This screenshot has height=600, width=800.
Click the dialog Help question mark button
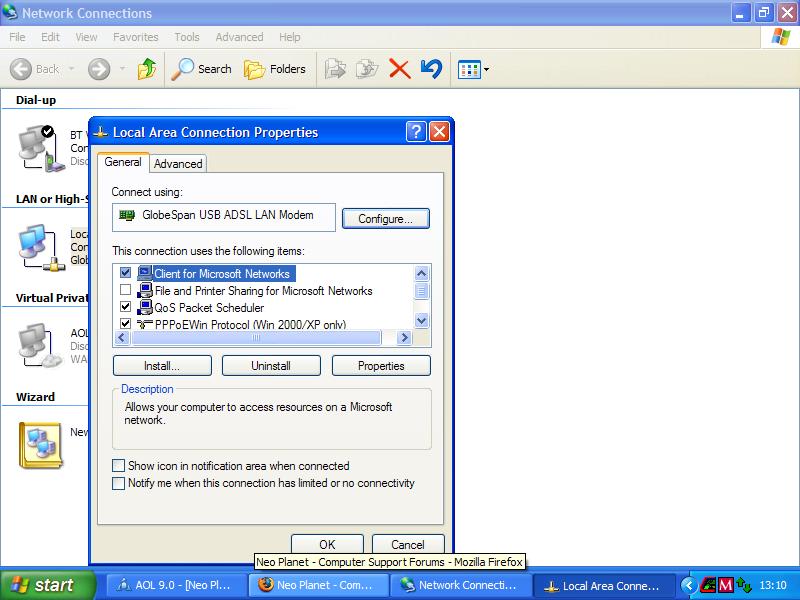[x=416, y=132]
